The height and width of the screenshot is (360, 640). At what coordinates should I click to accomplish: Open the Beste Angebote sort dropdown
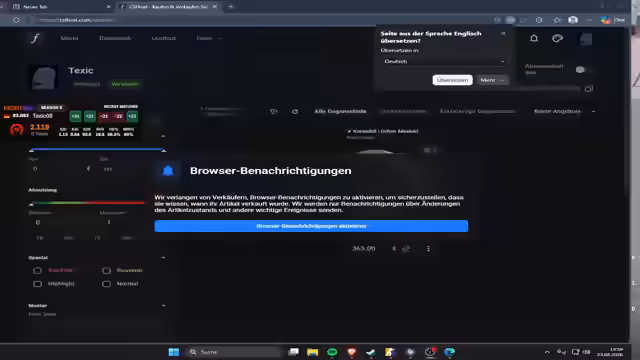point(564,111)
